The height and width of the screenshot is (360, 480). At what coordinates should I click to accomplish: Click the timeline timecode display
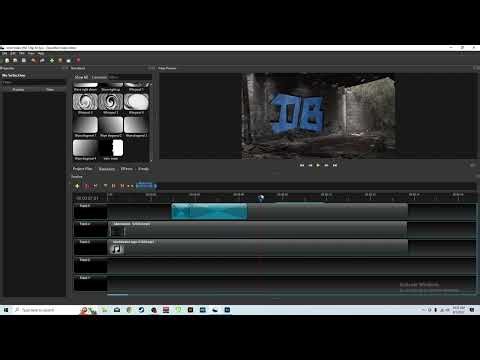tap(87, 198)
